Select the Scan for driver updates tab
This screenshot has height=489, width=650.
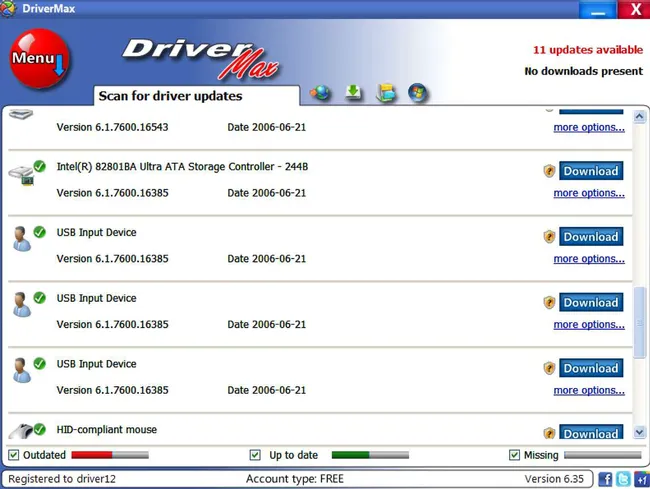click(x=196, y=96)
